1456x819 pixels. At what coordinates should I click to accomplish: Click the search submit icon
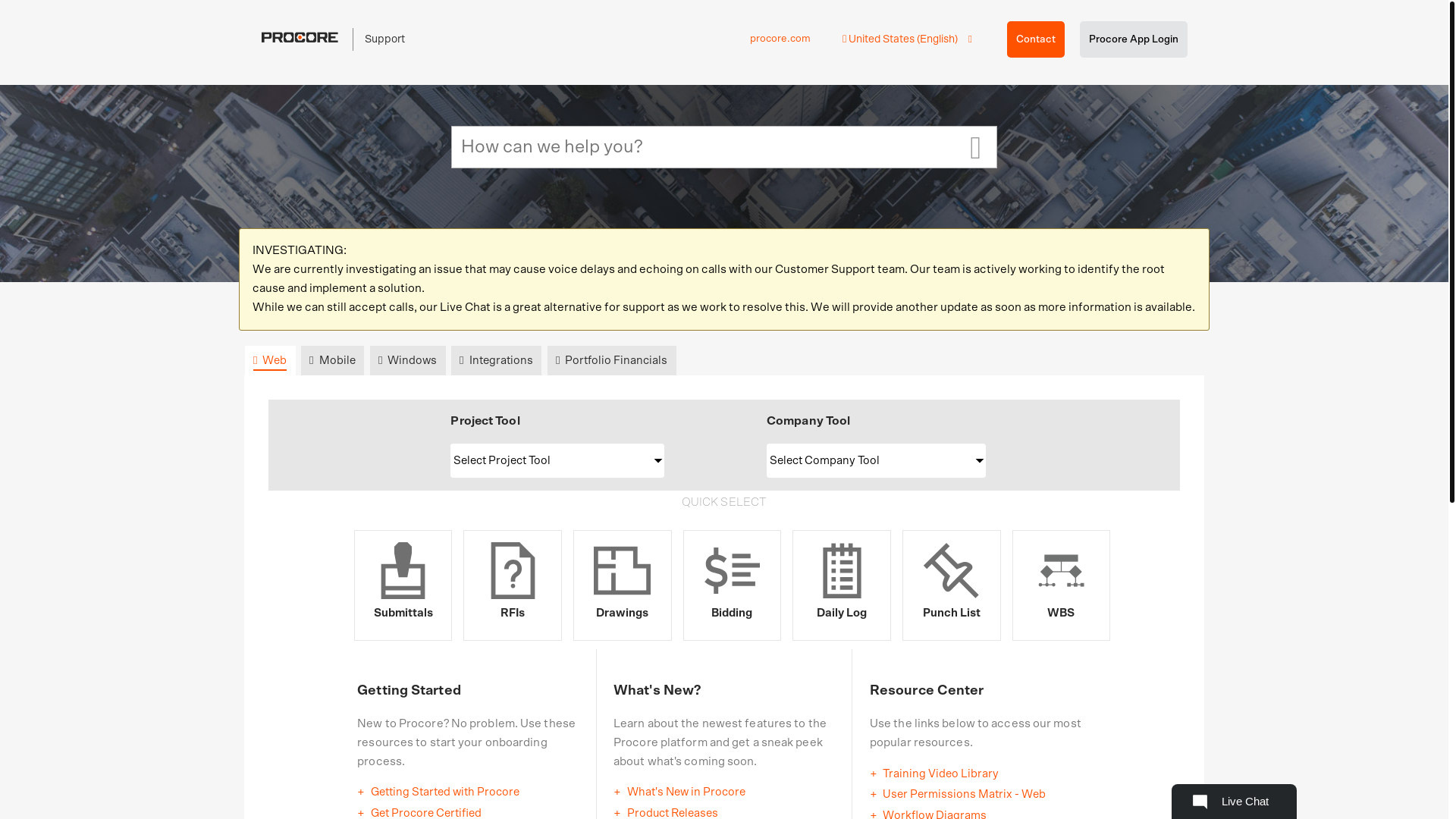(x=975, y=147)
